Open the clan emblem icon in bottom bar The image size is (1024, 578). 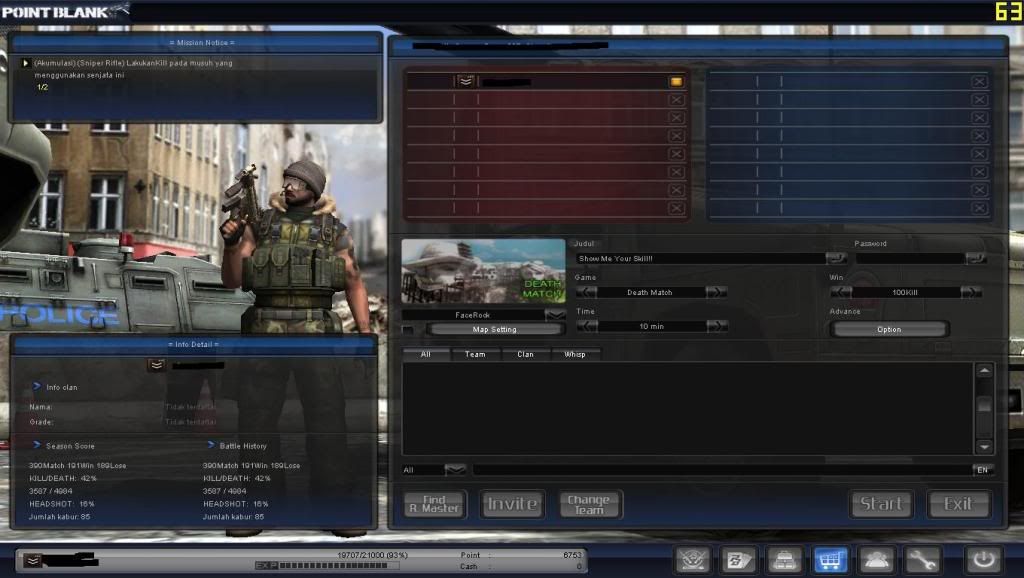pyautogui.click(x=693, y=560)
